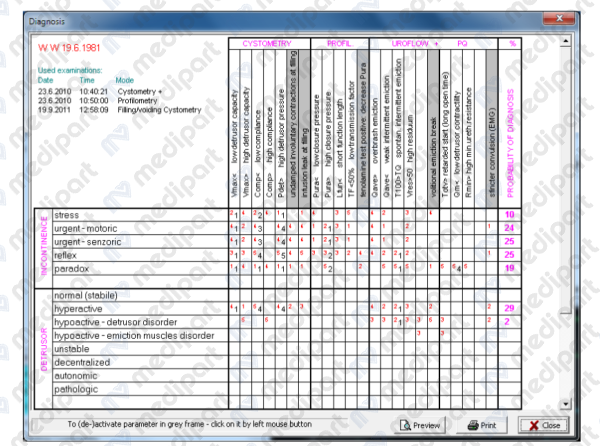This screenshot has height=446, width=600.
Task: Click the CYSTOMETRY section heading
Action: 267,44
